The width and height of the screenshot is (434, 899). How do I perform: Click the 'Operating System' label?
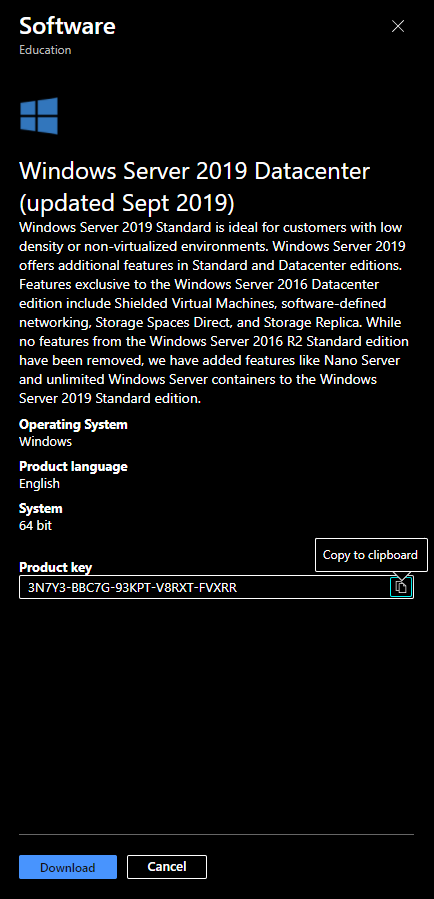click(x=73, y=425)
